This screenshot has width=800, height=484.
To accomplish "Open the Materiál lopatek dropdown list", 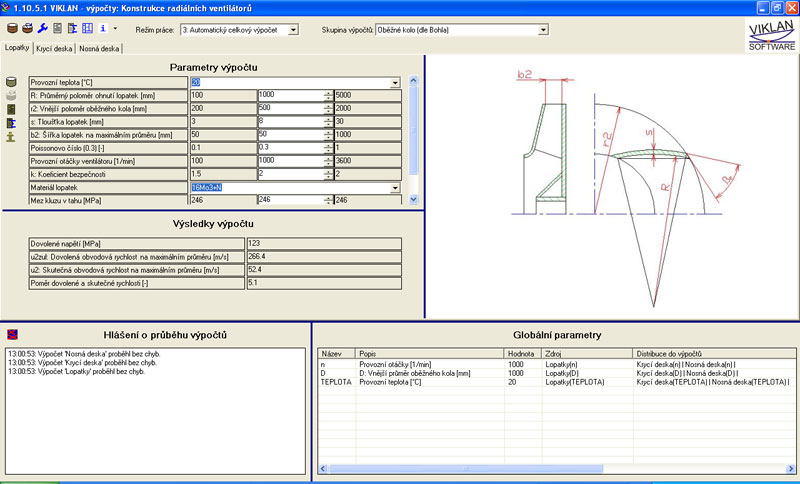I will click(395, 187).
